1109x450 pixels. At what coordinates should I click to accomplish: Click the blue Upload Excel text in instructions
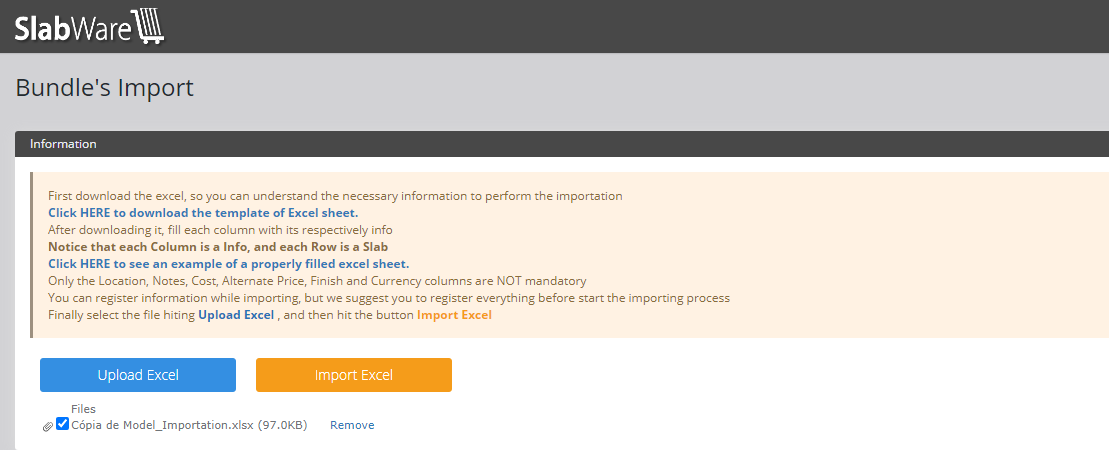tap(236, 315)
